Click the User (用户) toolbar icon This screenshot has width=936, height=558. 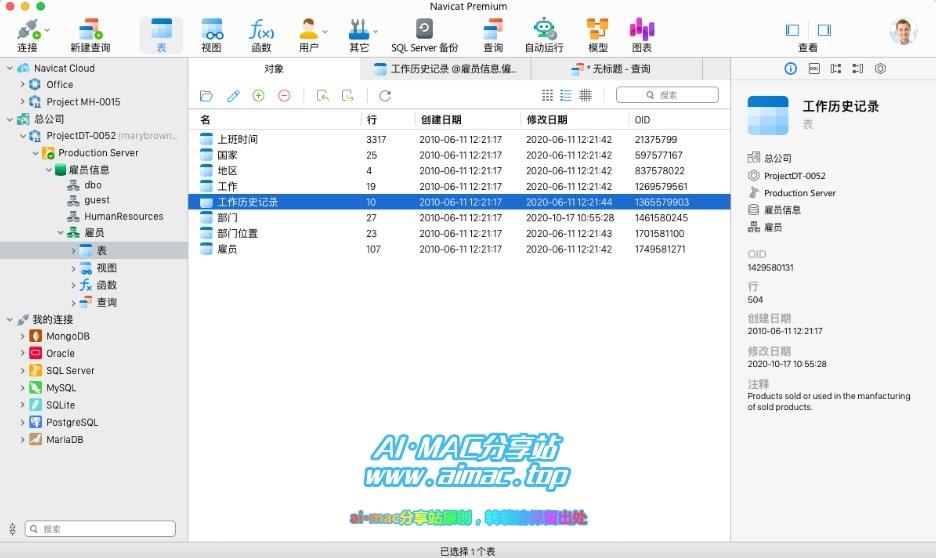coord(309,30)
